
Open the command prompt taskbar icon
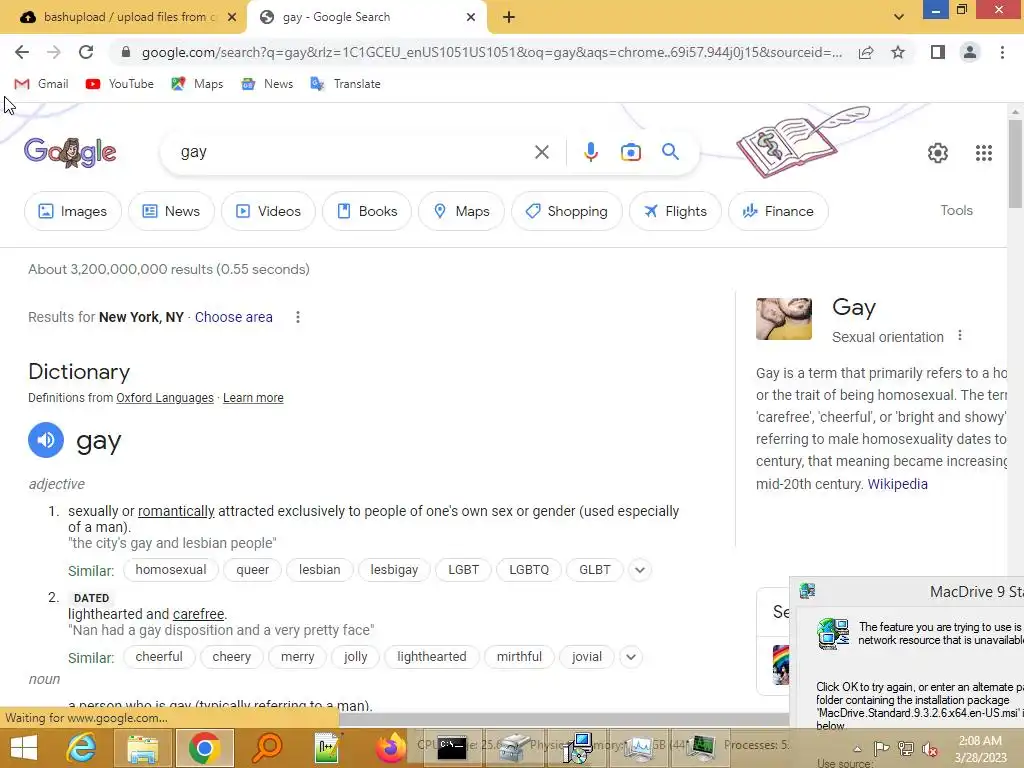tap(451, 748)
